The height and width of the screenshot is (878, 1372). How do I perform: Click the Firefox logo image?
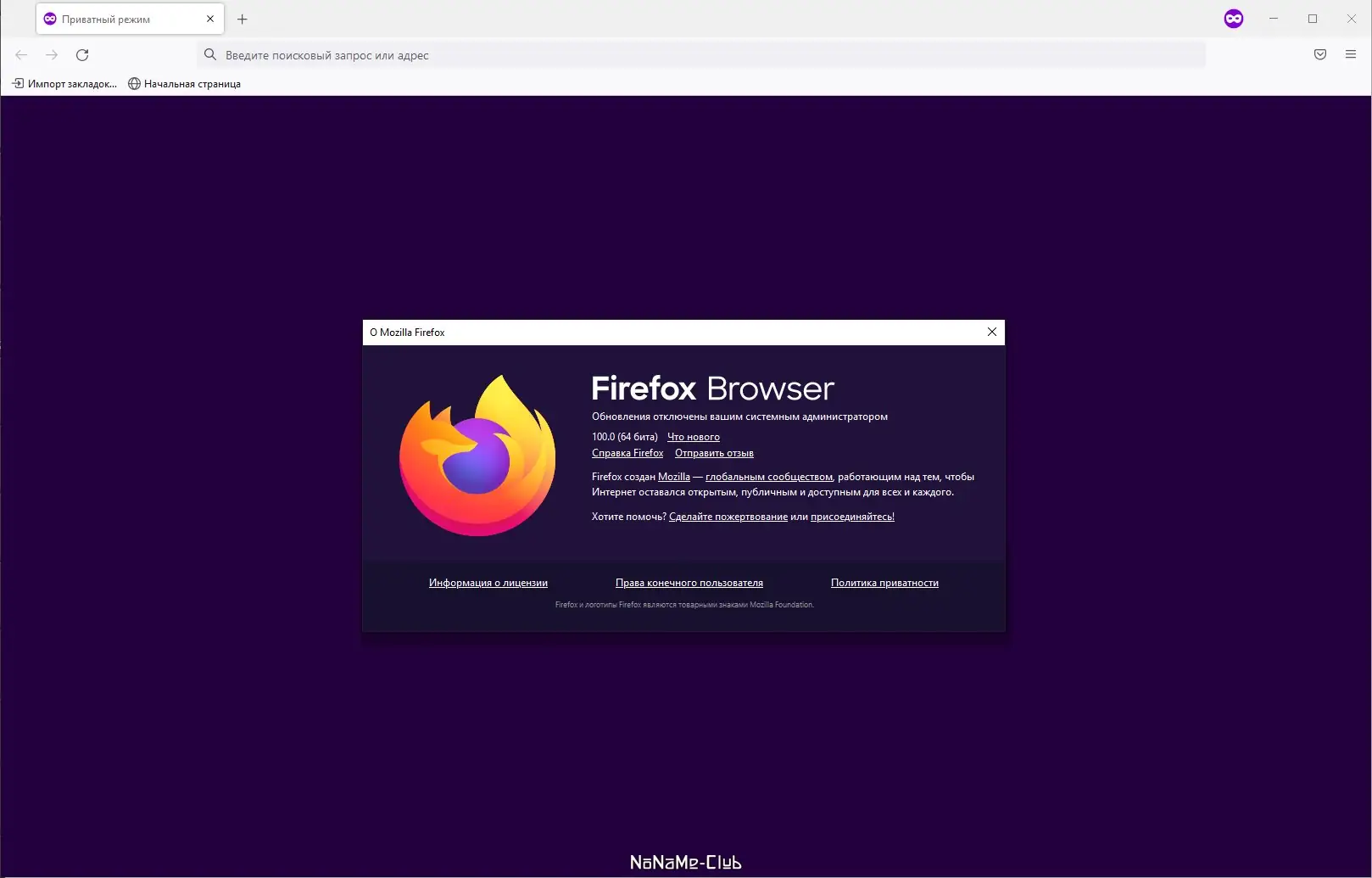[477, 456]
